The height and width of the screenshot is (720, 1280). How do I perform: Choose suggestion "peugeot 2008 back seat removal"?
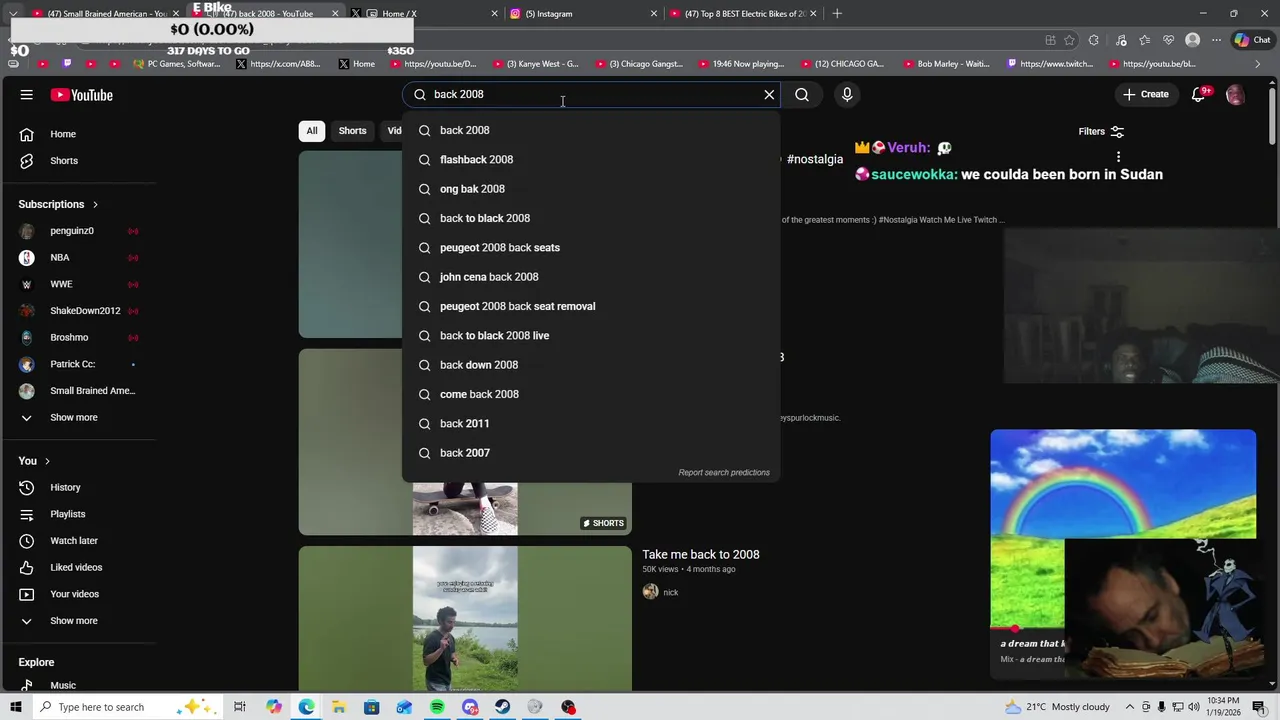(x=590, y=306)
